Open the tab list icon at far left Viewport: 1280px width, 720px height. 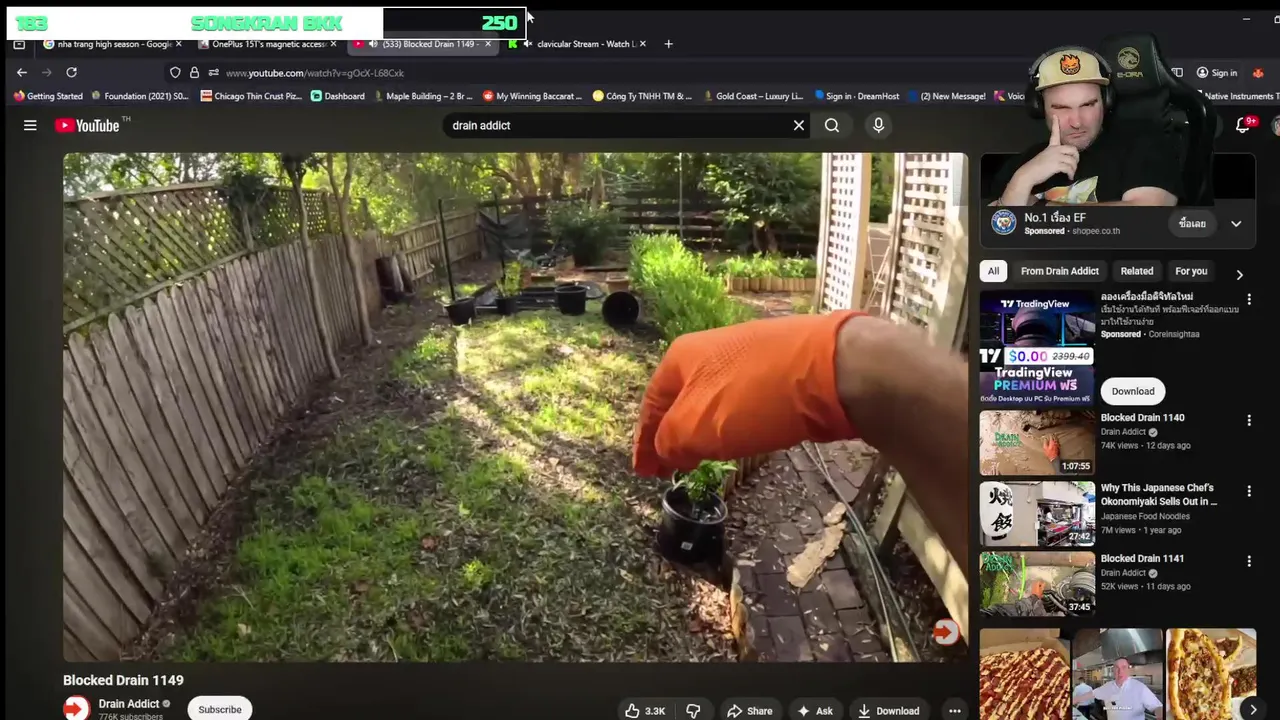(x=19, y=44)
